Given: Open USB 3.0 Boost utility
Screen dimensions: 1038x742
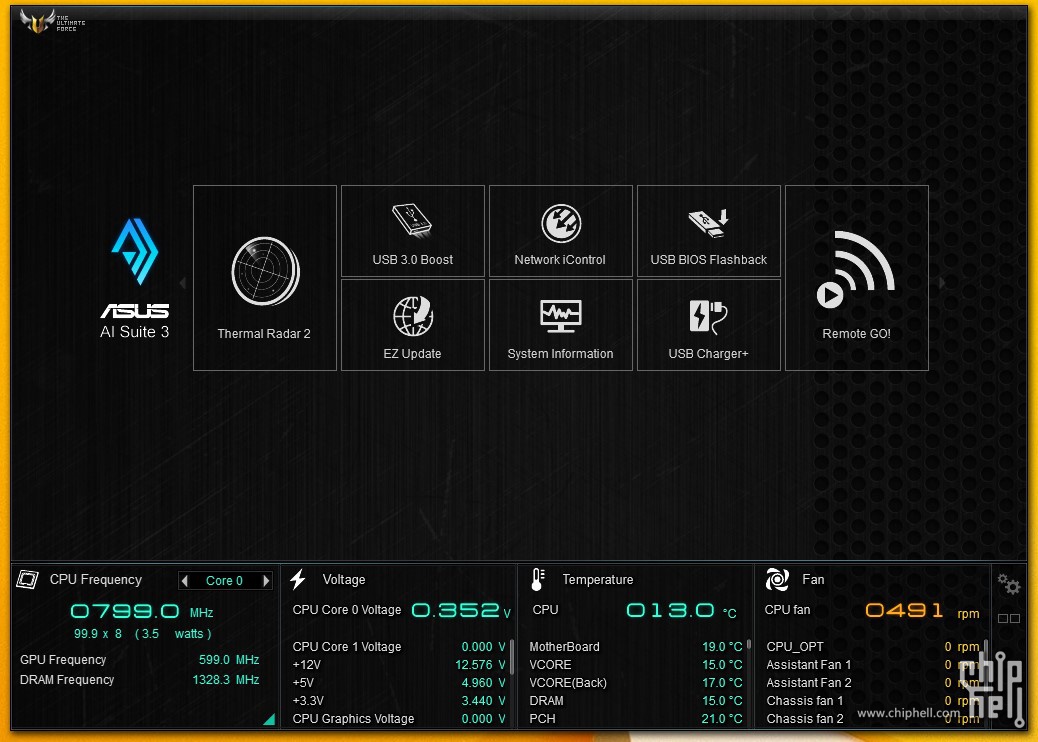Looking at the screenshot, I should point(412,231).
